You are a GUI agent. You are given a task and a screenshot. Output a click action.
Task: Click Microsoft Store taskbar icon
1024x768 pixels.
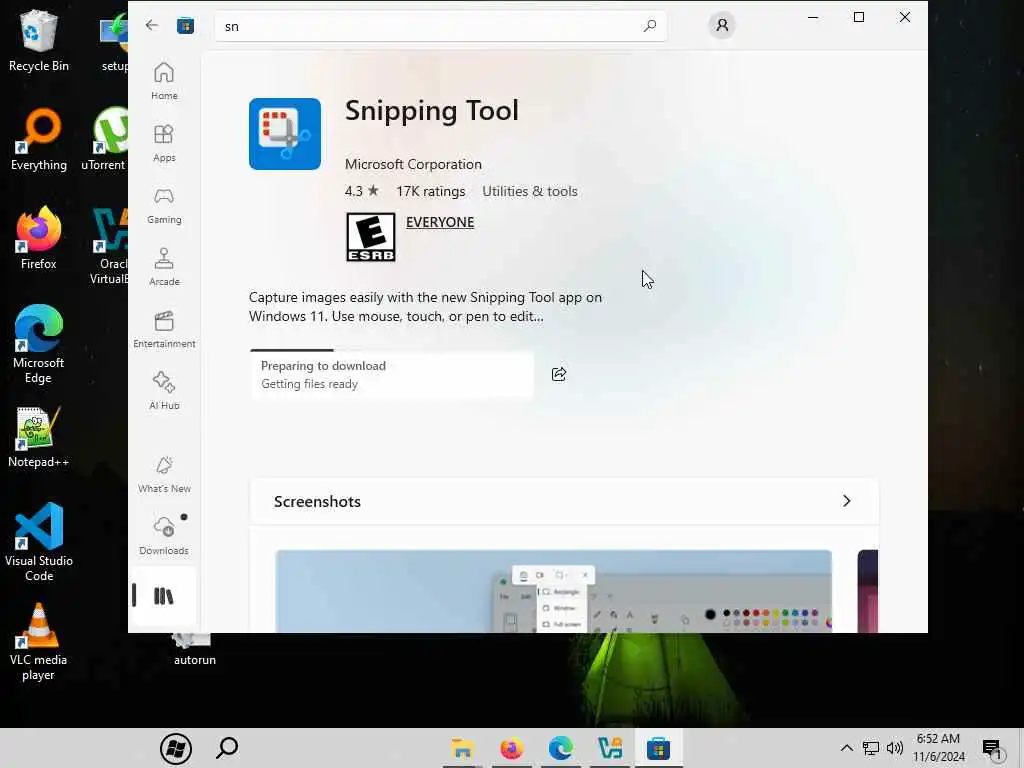coord(658,748)
